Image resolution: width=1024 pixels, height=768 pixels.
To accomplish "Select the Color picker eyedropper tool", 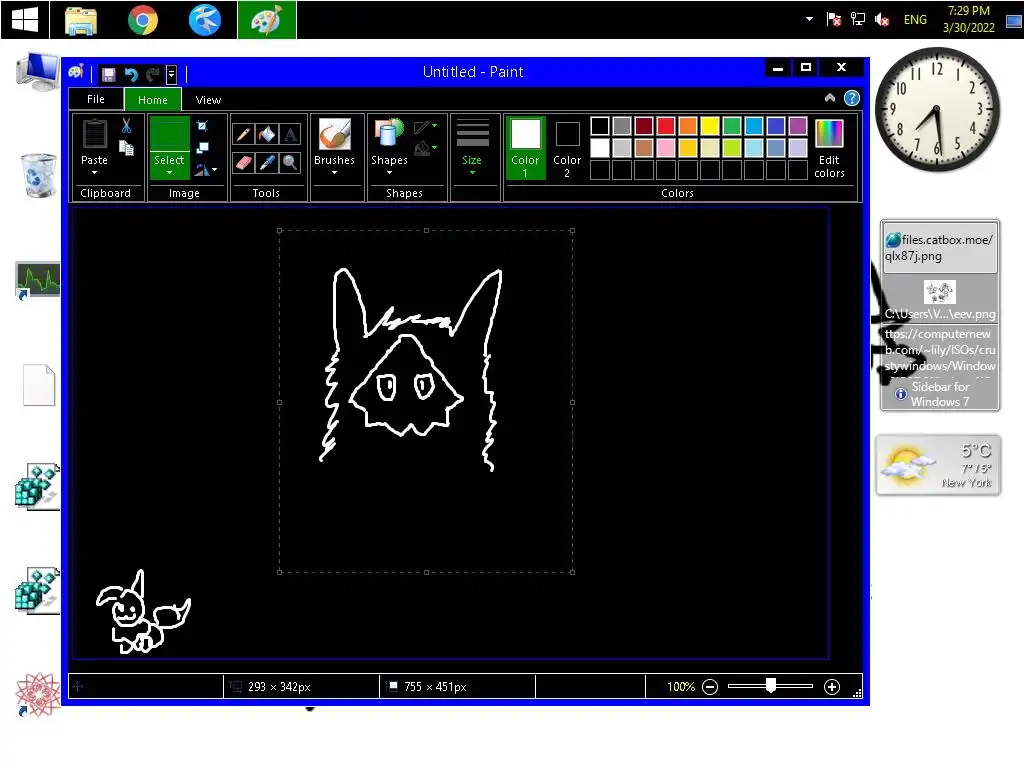I will (266, 163).
